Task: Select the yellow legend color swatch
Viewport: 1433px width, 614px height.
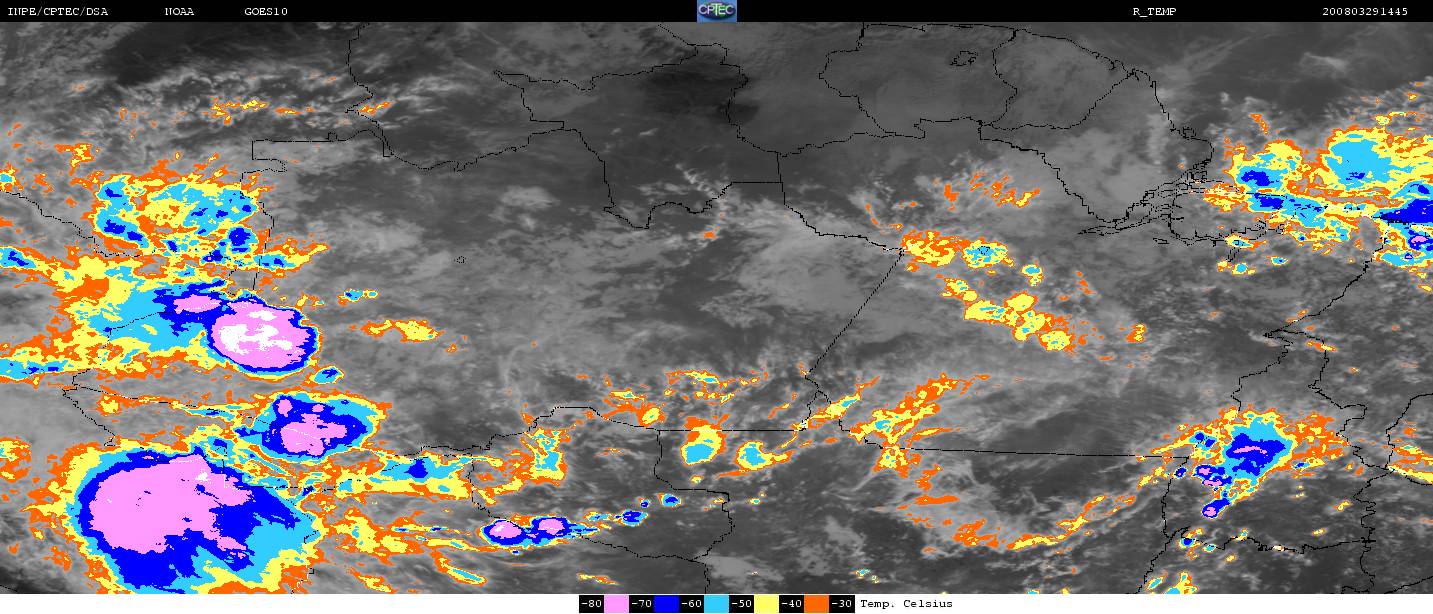Action: pos(766,604)
